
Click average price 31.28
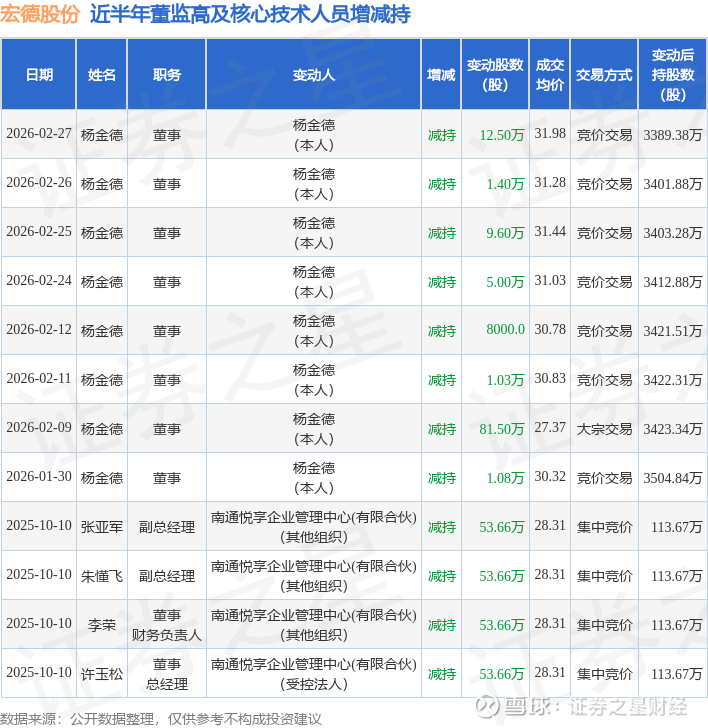tap(550, 182)
